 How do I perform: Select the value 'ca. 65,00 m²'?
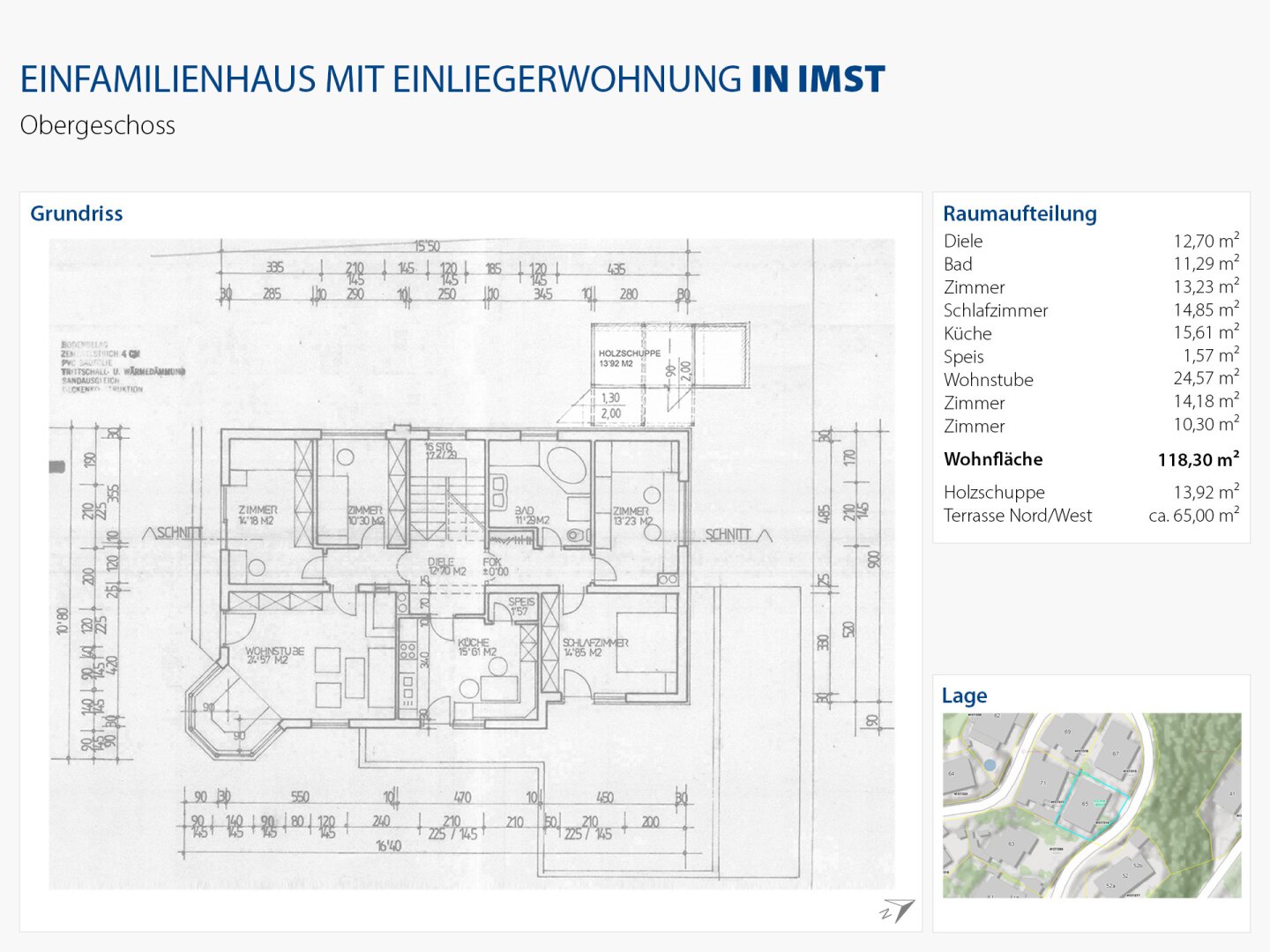coord(1194,515)
